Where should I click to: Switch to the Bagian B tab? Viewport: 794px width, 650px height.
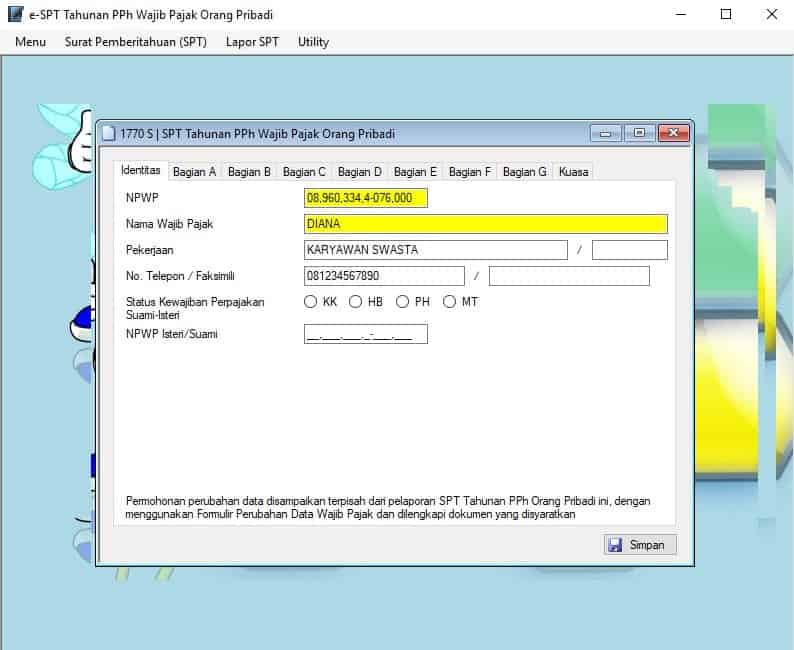point(249,172)
